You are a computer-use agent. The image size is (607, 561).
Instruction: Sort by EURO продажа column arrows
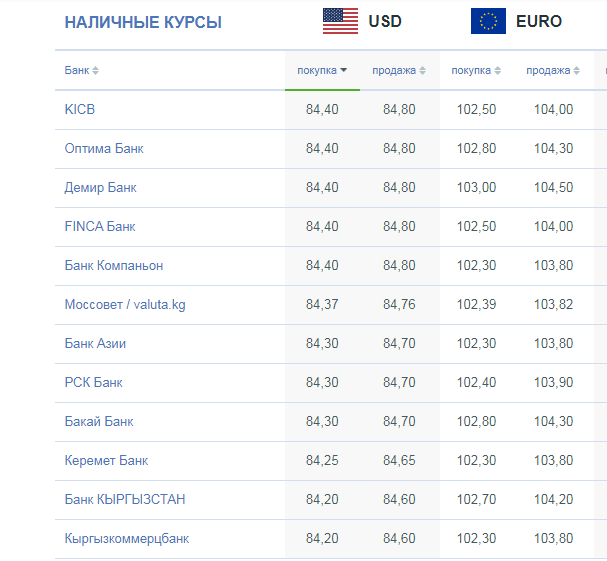click(x=576, y=70)
